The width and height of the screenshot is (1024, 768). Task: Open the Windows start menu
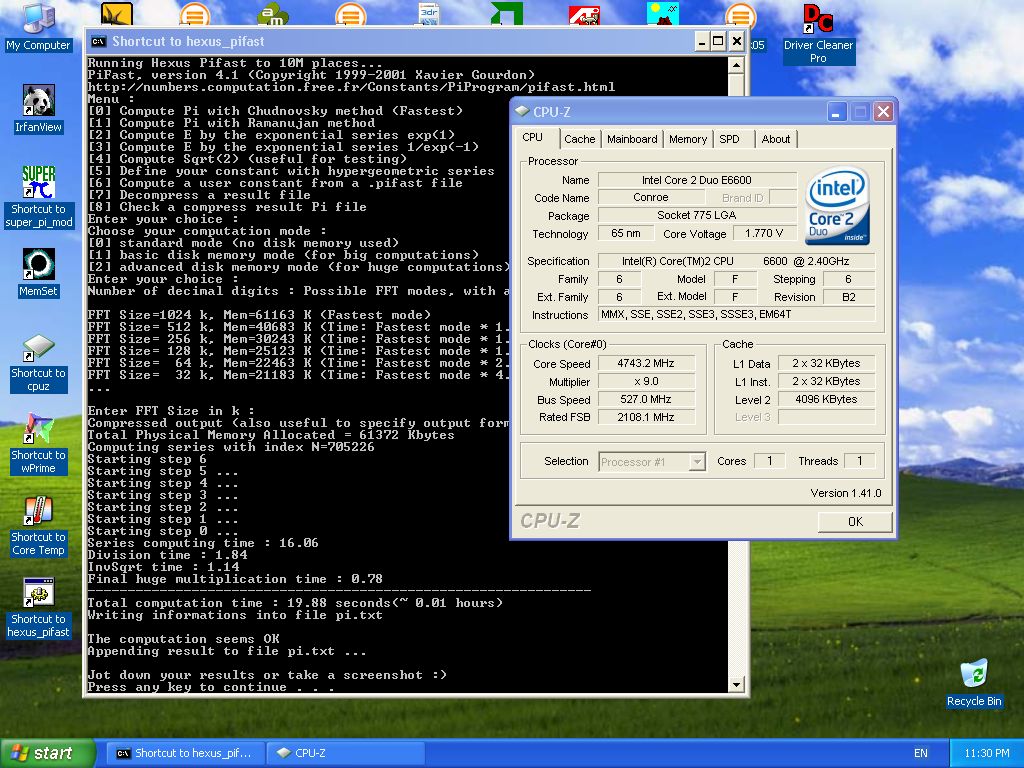coord(47,753)
